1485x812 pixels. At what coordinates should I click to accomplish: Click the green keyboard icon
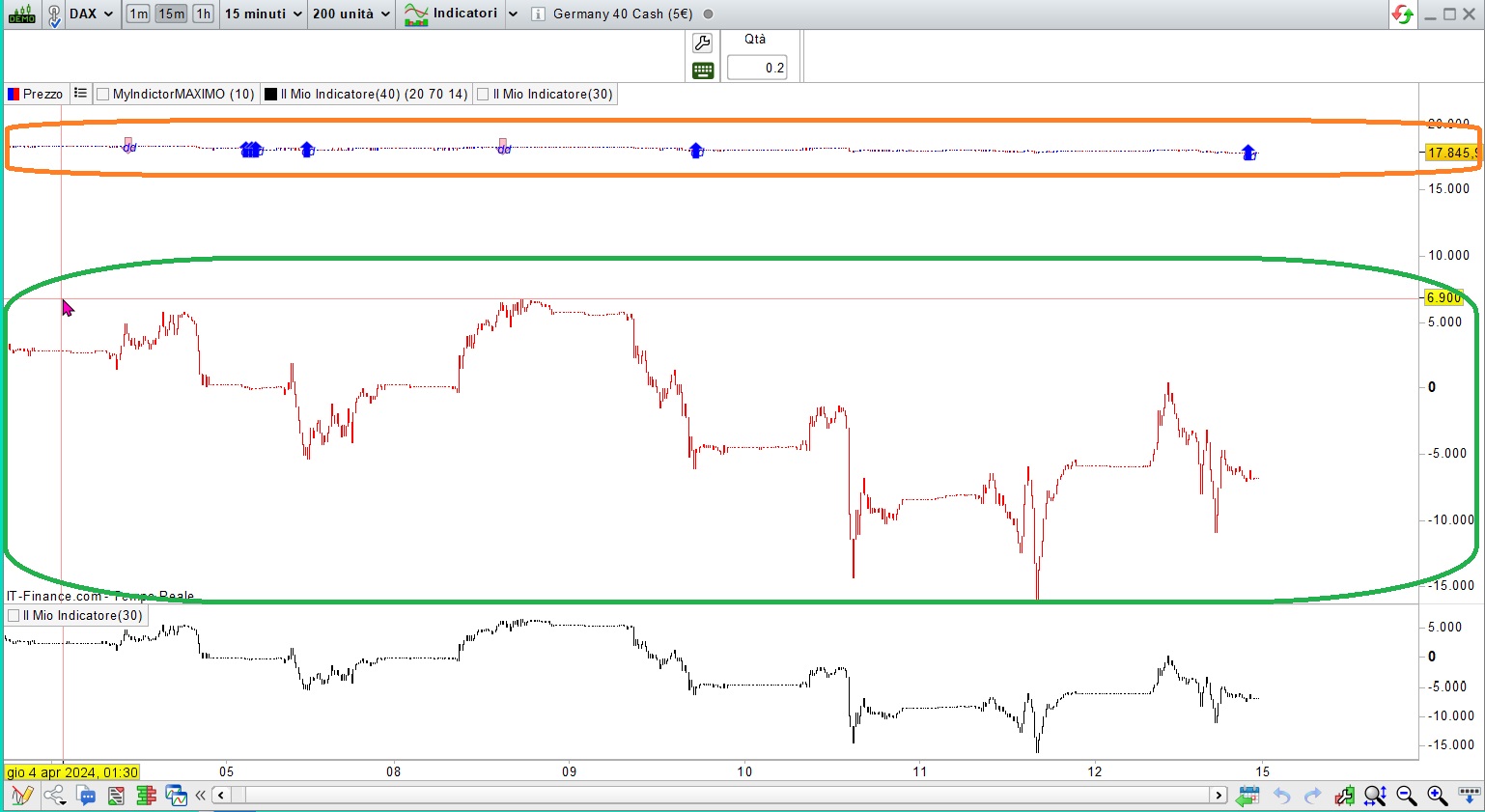tap(703, 70)
